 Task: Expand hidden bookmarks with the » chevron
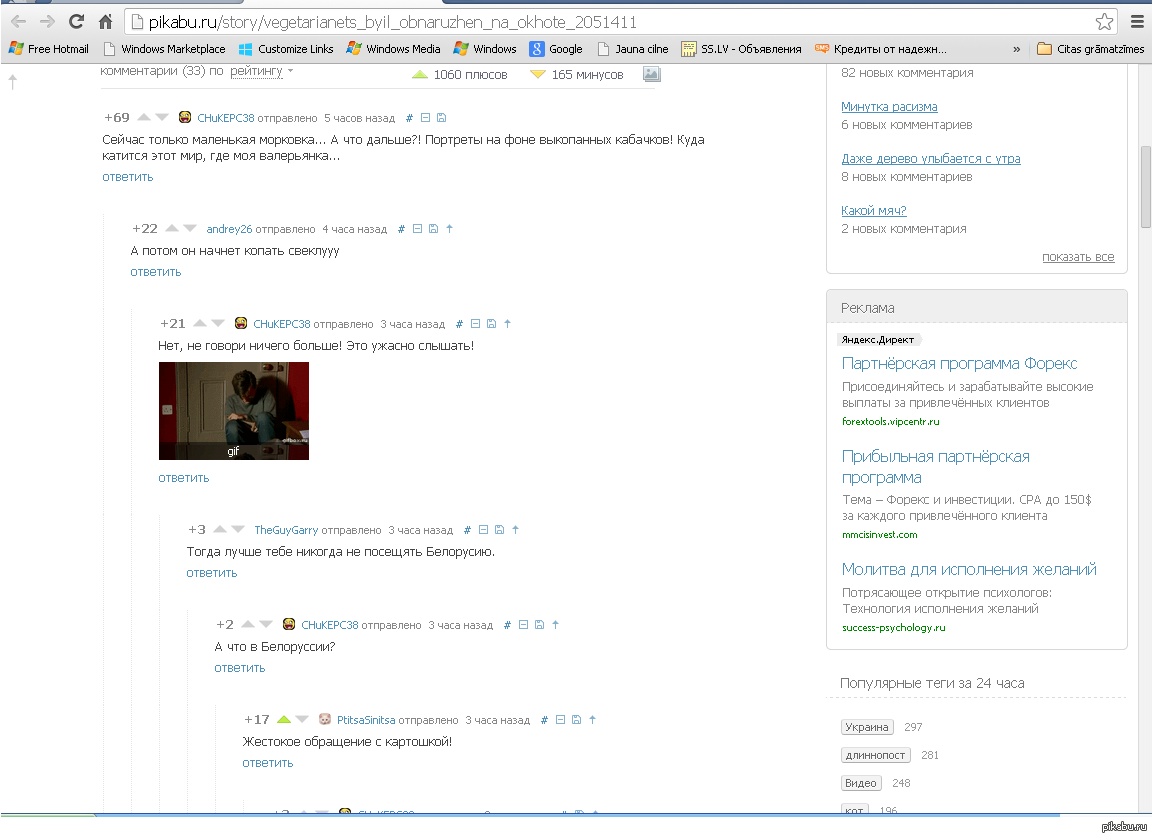tap(1017, 48)
